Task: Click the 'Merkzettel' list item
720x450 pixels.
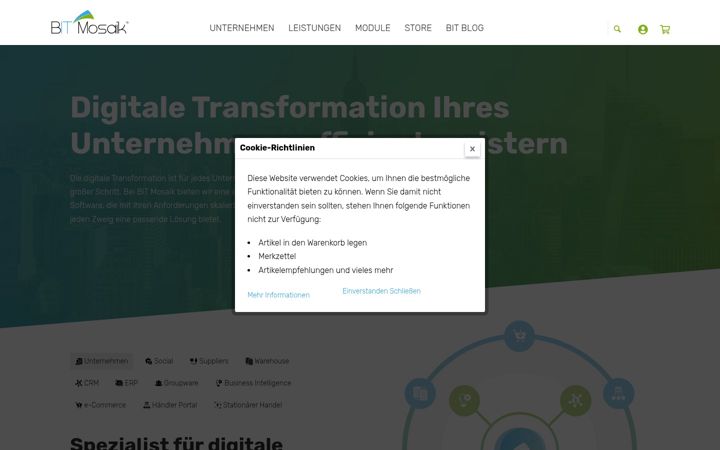Action: point(277,256)
